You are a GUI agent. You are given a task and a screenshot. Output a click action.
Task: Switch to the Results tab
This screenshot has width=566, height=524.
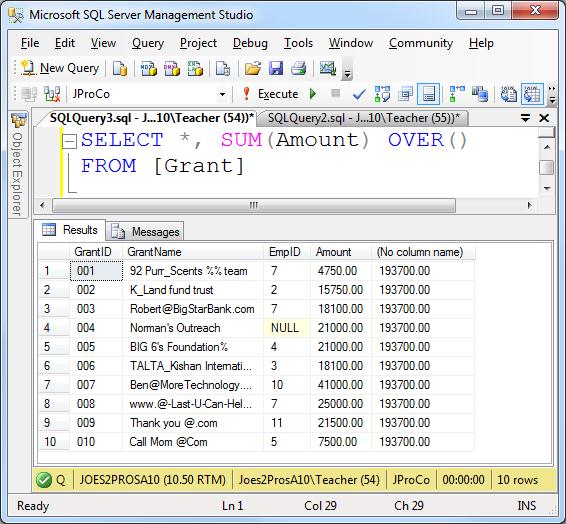click(x=70, y=230)
